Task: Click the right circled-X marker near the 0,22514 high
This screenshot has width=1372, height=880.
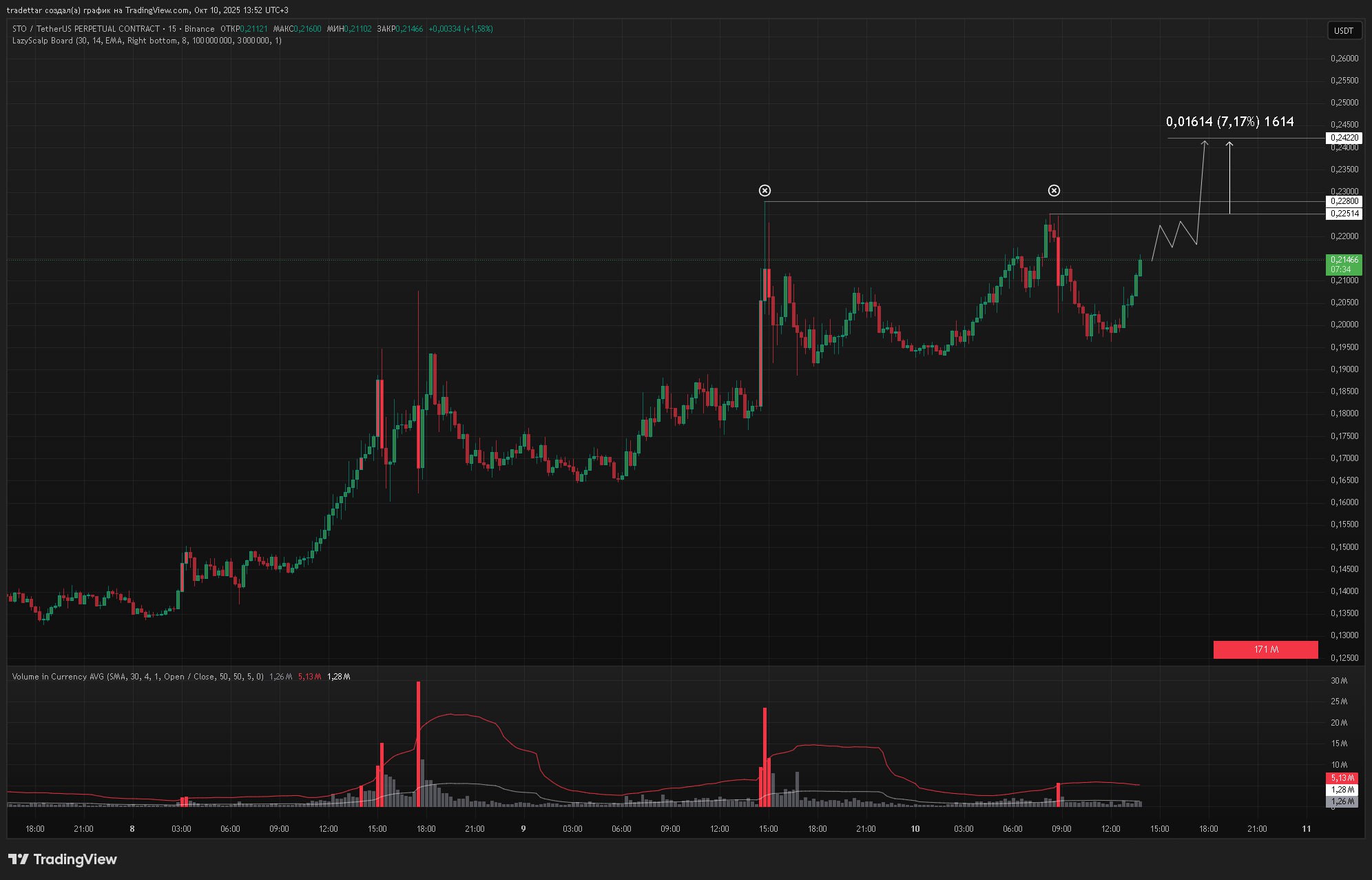Action: (1054, 190)
